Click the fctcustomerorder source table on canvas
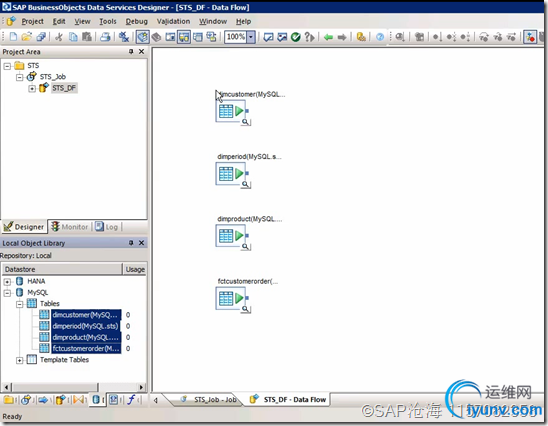Screen dimensions: 548x426 230,298
